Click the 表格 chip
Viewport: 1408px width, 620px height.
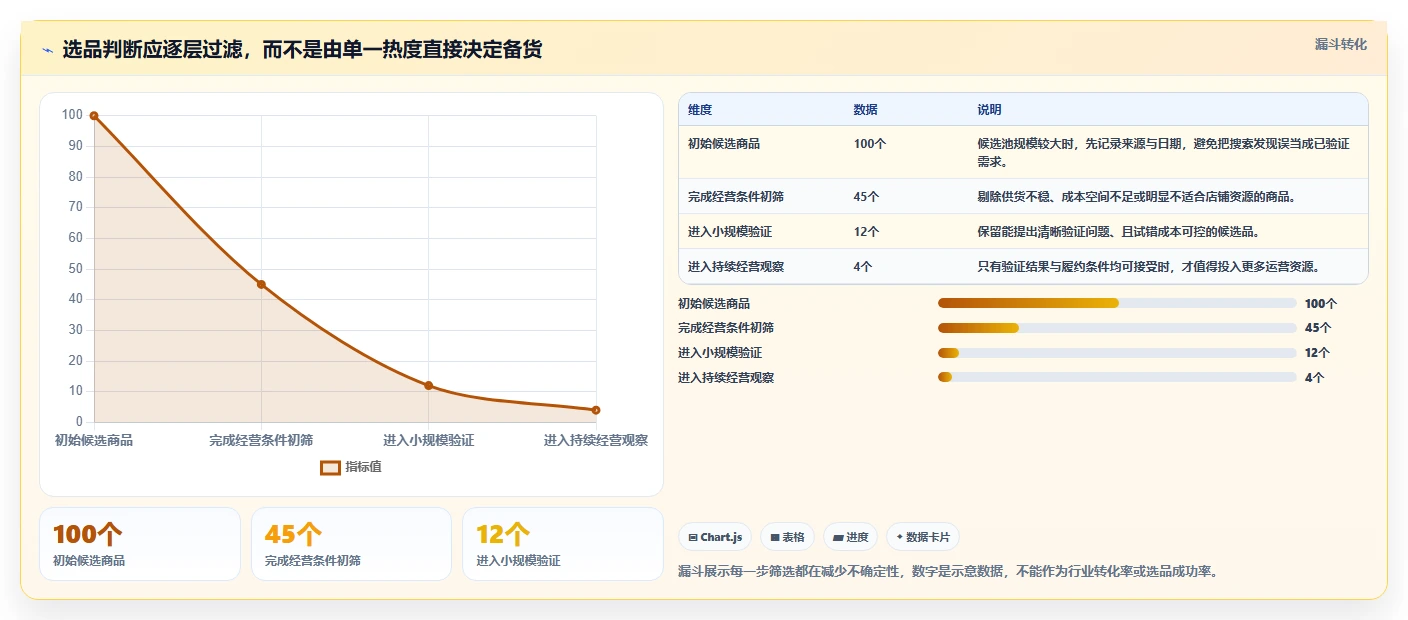[x=787, y=537]
